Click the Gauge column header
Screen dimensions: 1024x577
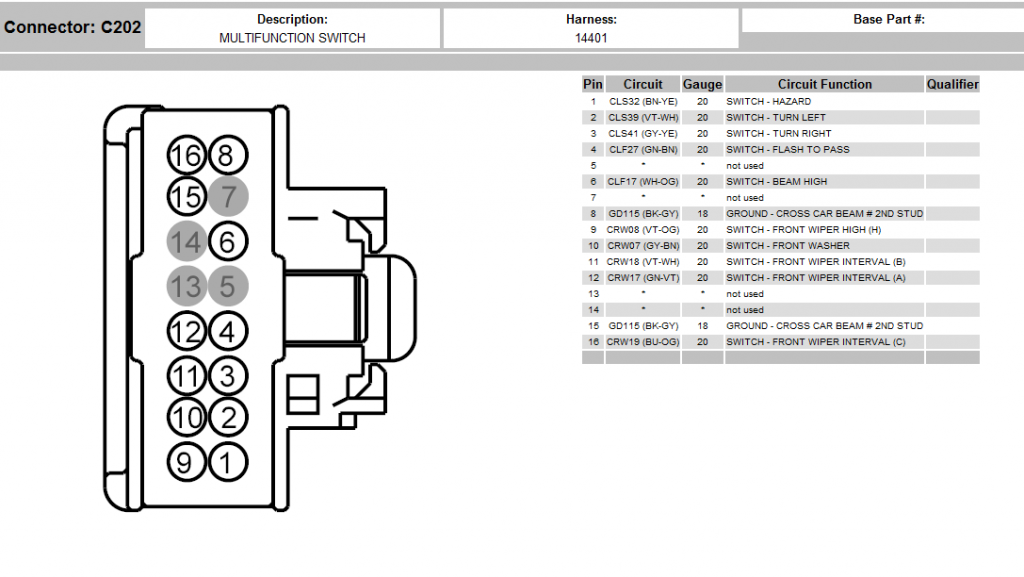pos(702,85)
